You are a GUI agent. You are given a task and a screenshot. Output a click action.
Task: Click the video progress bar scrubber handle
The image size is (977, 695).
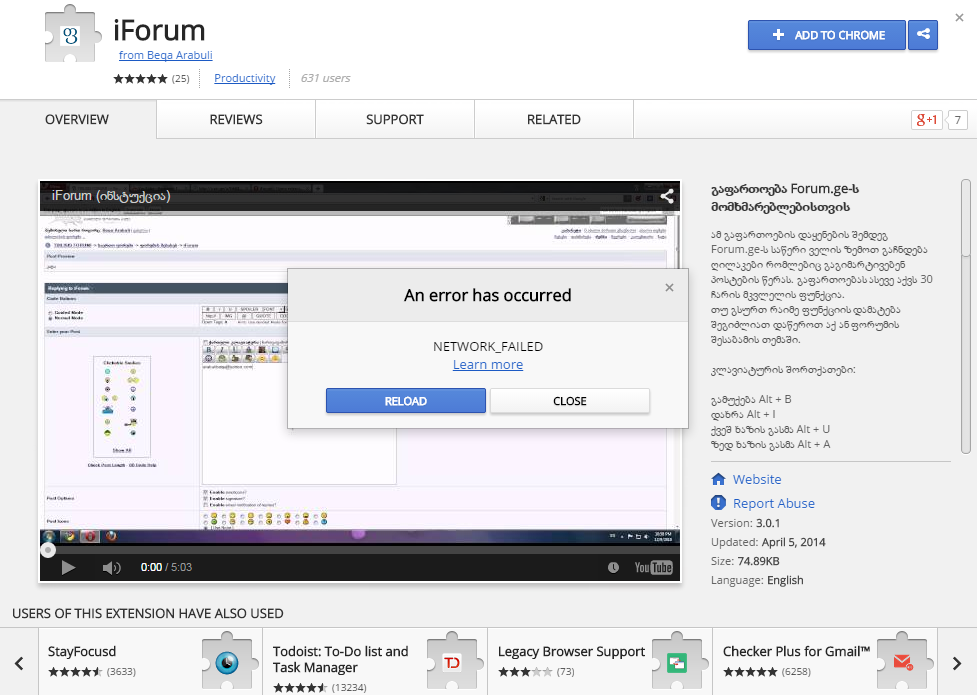click(48, 550)
